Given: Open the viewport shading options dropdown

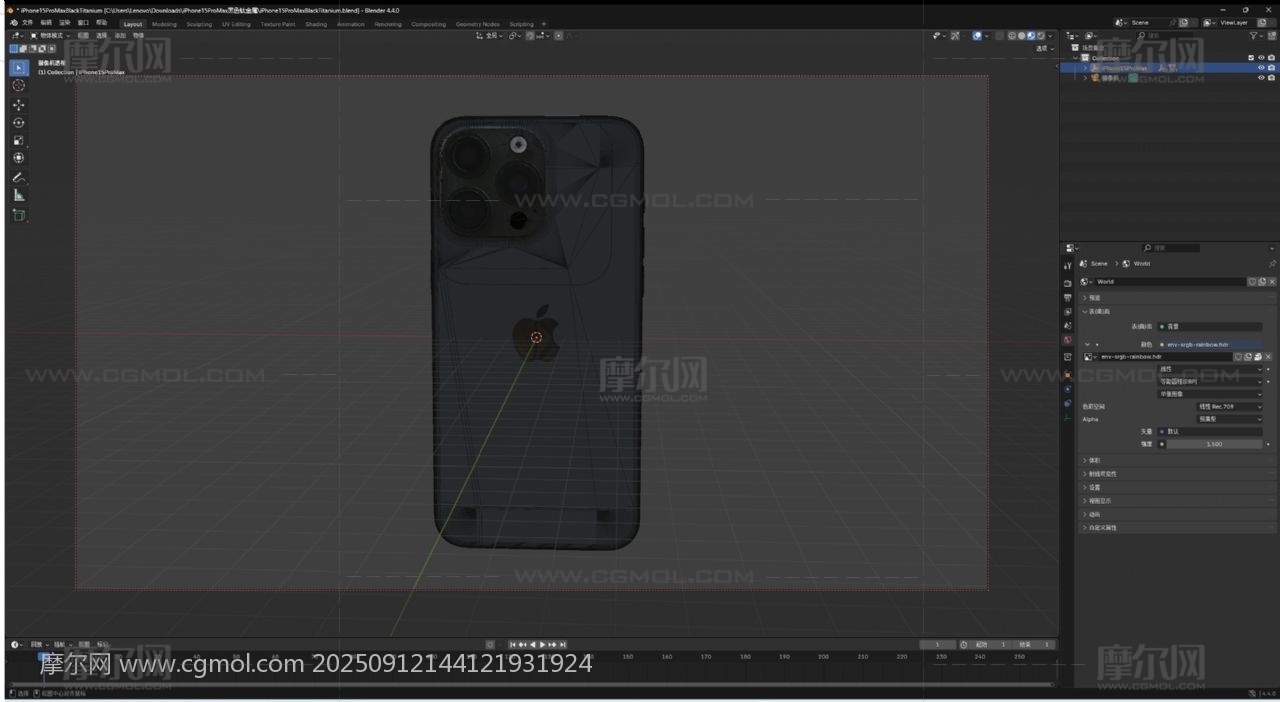Looking at the screenshot, I should pyautogui.click(x=1050, y=36).
